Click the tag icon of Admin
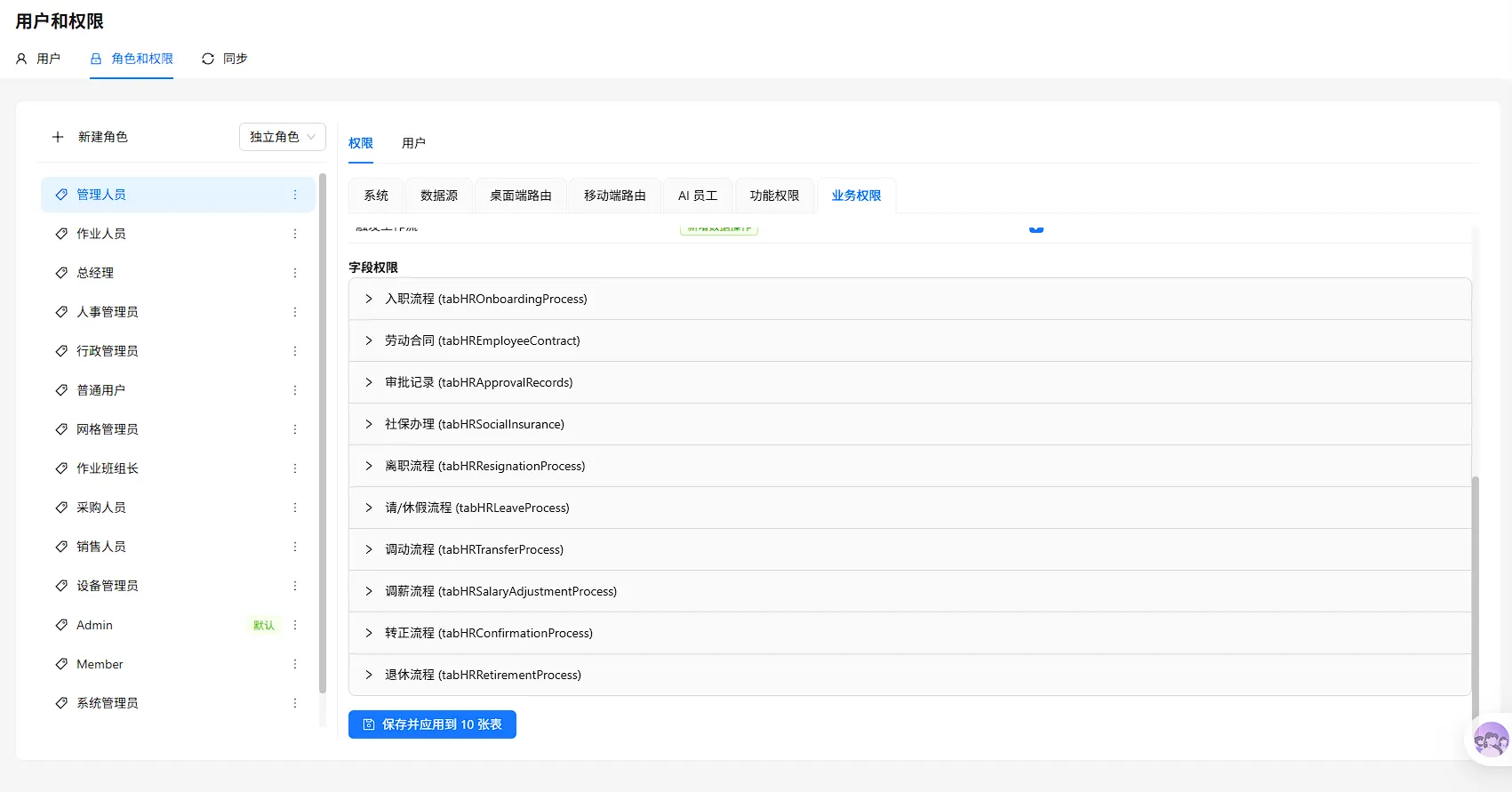This screenshot has width=1512, height=792. (61, 625)
